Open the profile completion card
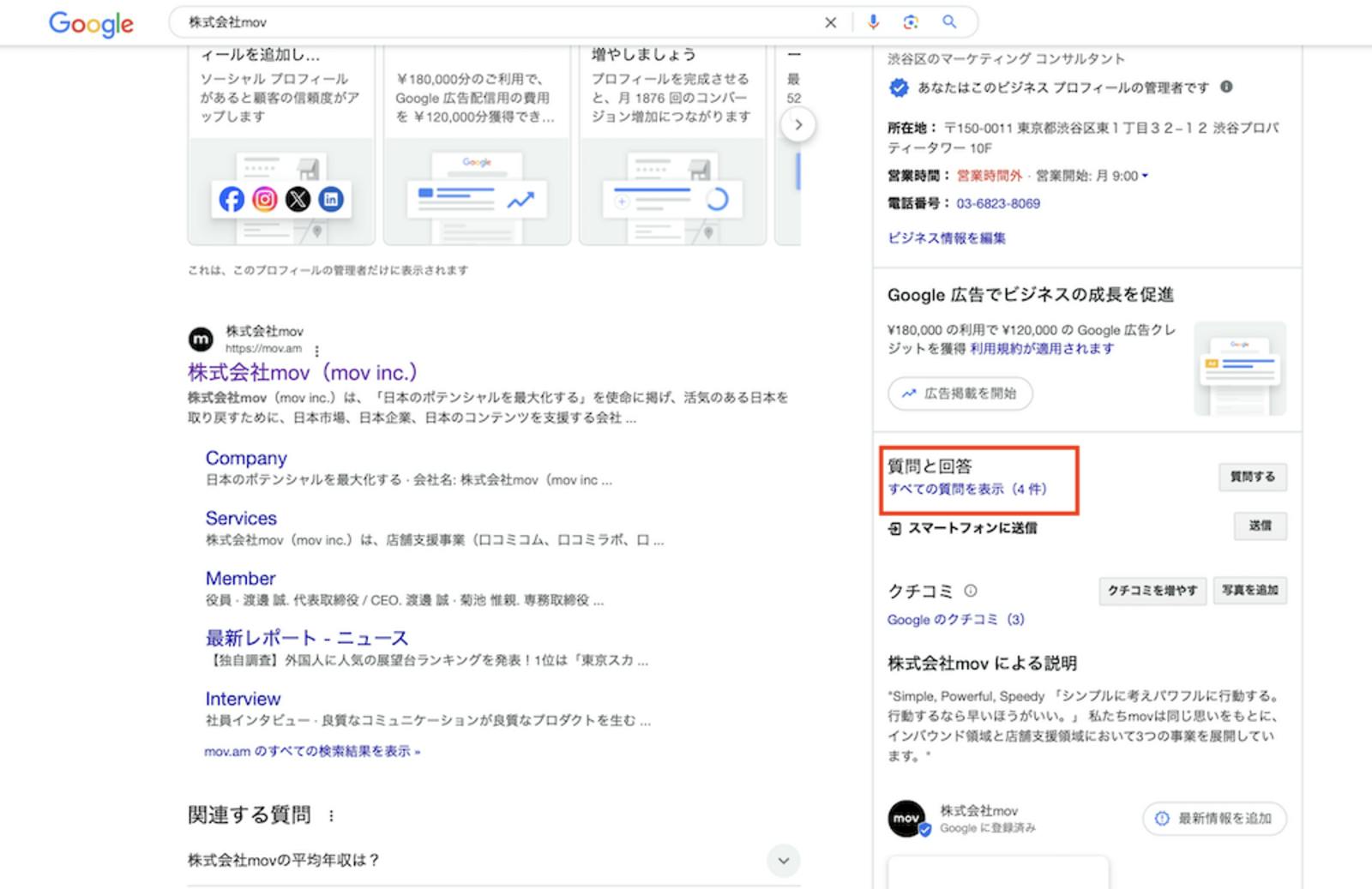 672,145
